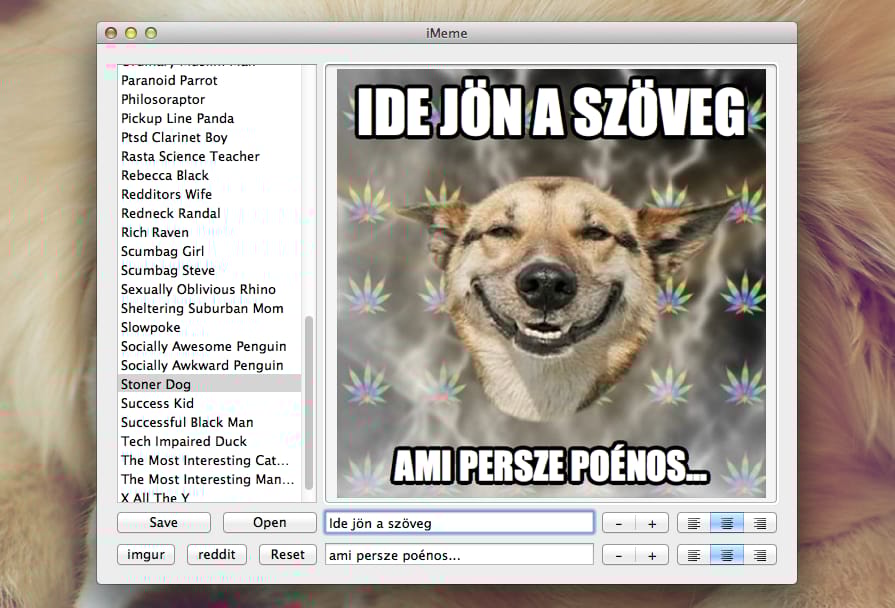This screenshot has height=608, width=895.
Task: Focus the top text field 'Ide jön a szöveg'
Action: tap(459, 523)
